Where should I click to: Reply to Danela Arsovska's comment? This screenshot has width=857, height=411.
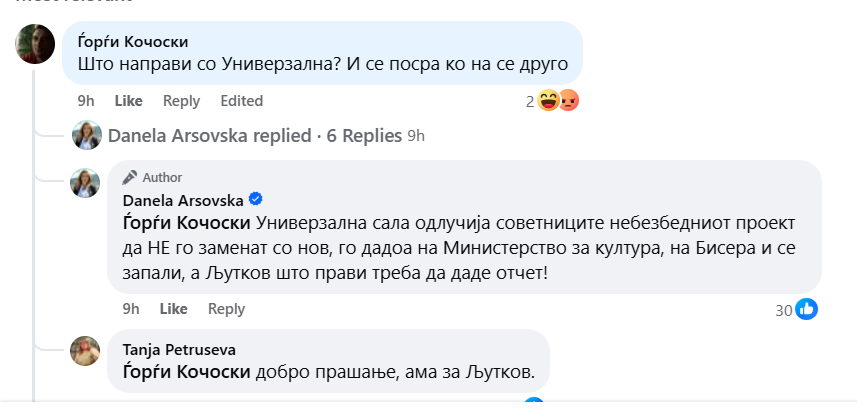(226, 309)
